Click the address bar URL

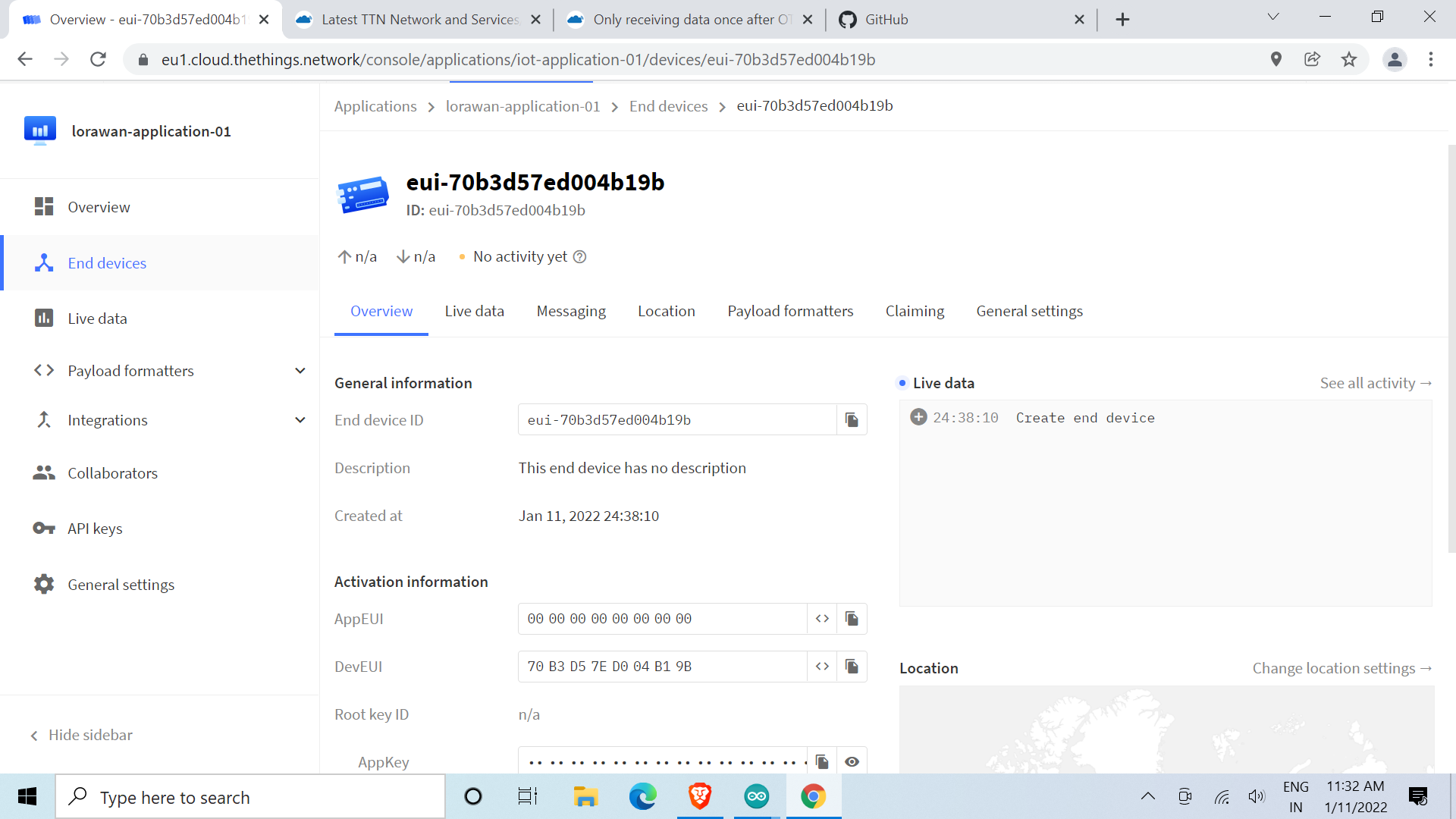click(x=518, y=59)
